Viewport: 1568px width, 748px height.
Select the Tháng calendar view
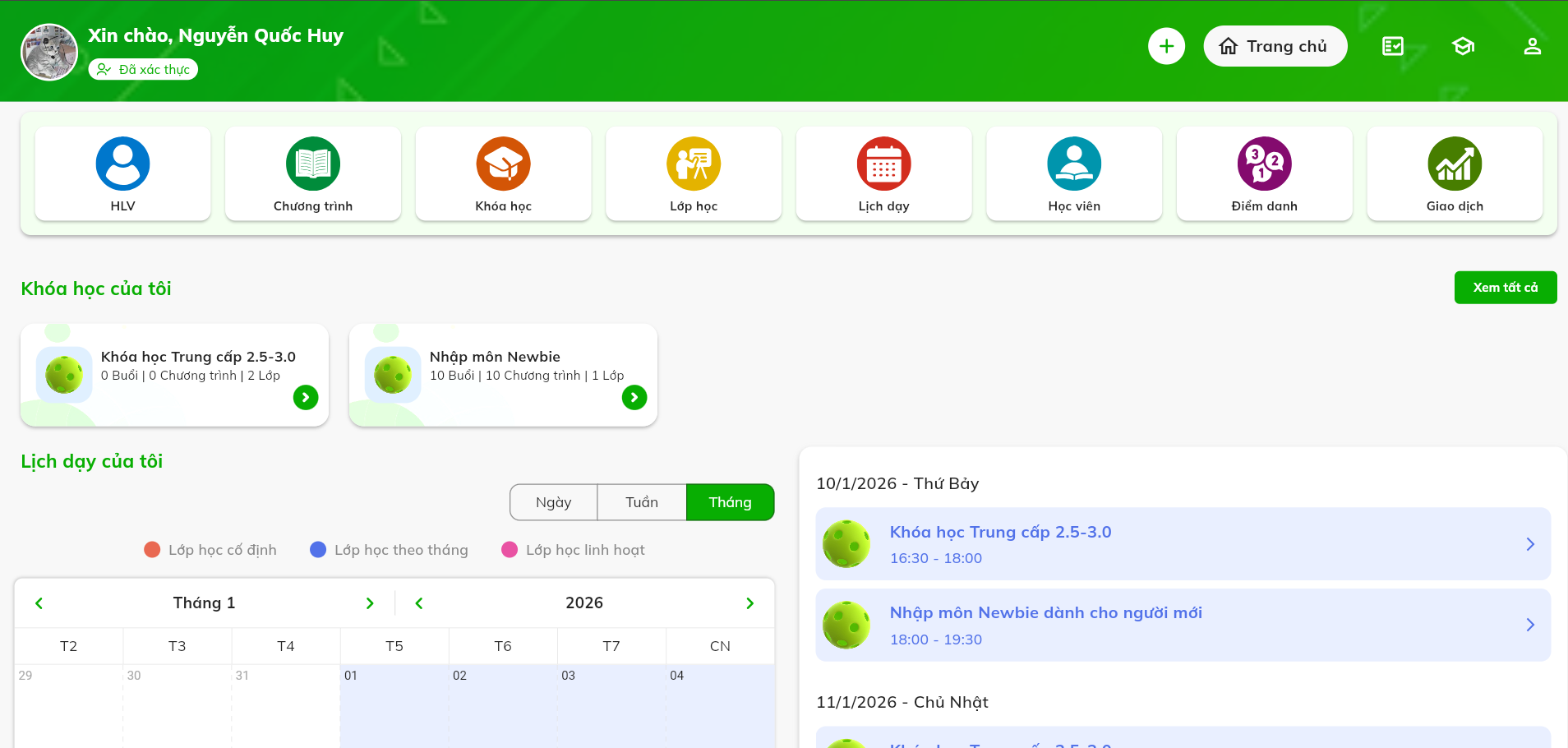[730, 502]
